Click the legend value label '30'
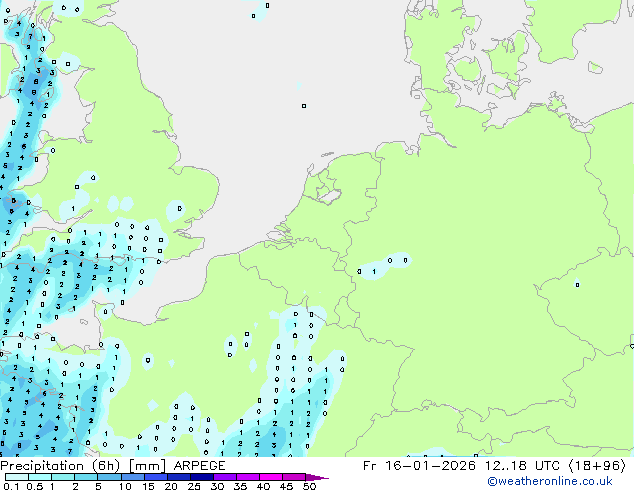 pyautogui.click(x=217, y=486)
